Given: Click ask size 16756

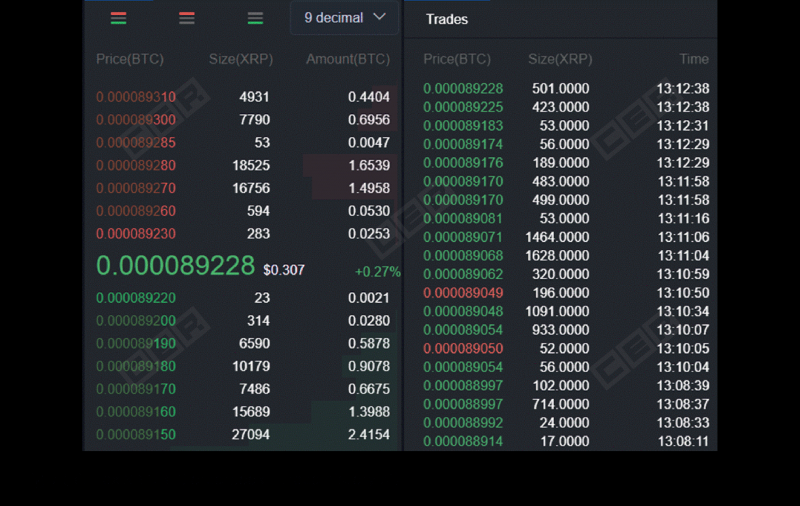Looking at the screenshot, I should pyautogui.click(x=251, y=188).
